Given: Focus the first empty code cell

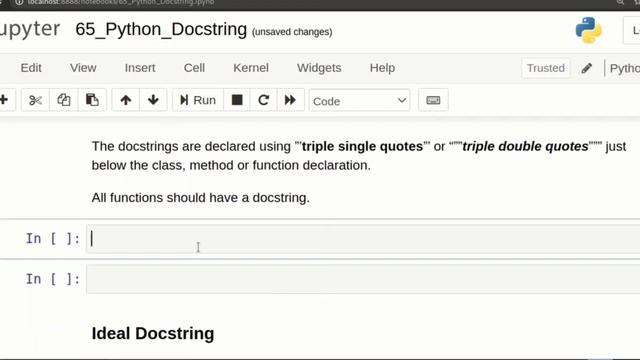Looking at the screenshot, I should tap(363, 239).
